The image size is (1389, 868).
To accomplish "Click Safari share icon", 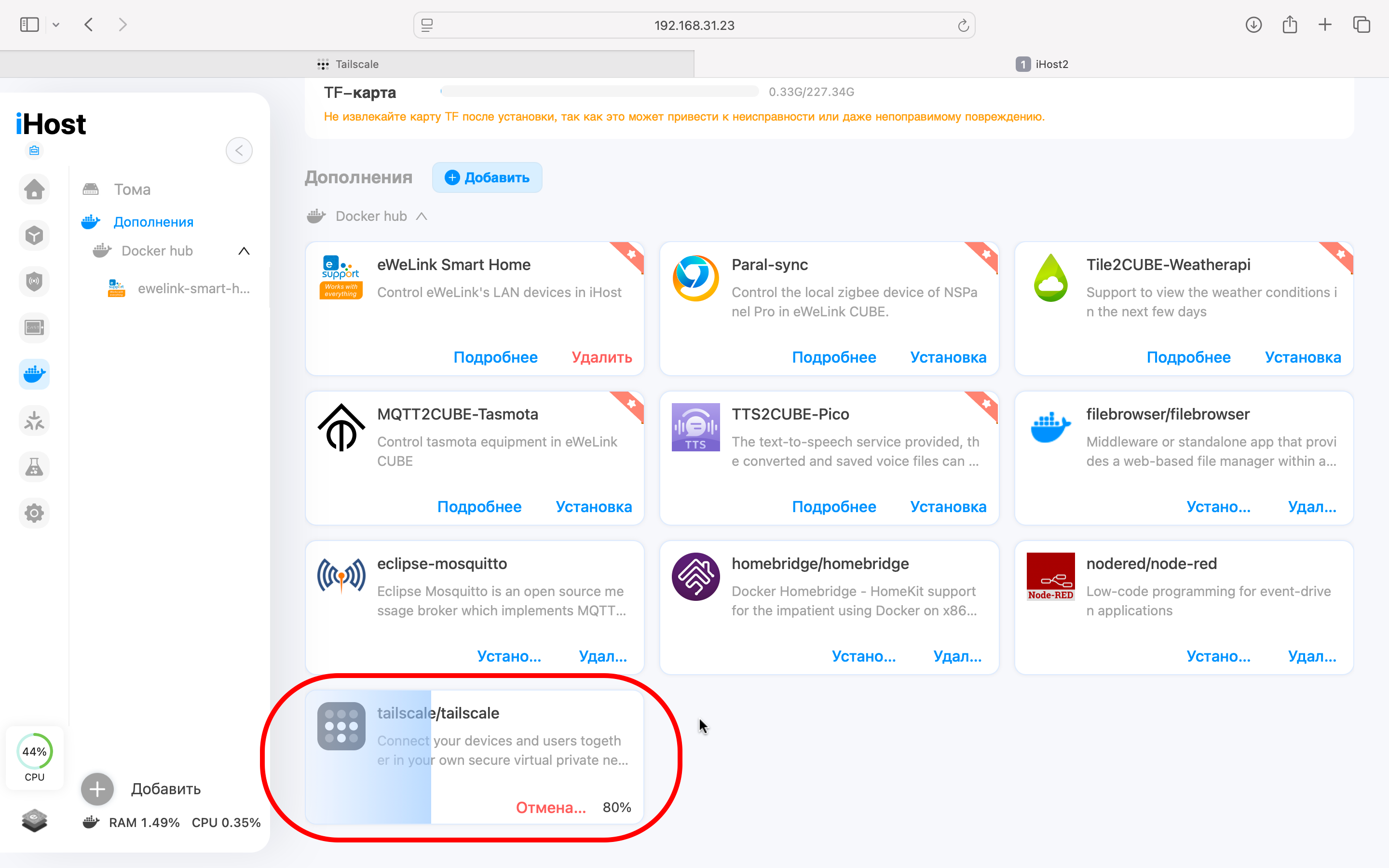I will tap(1290, 25).
